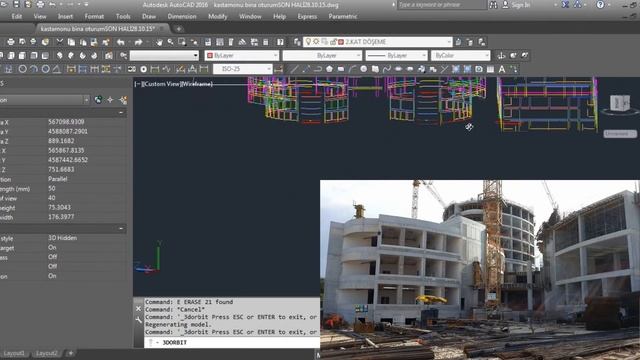Open the Help question mark icon in the toolbar
This screenshot has width=640, height=360.
280,42
